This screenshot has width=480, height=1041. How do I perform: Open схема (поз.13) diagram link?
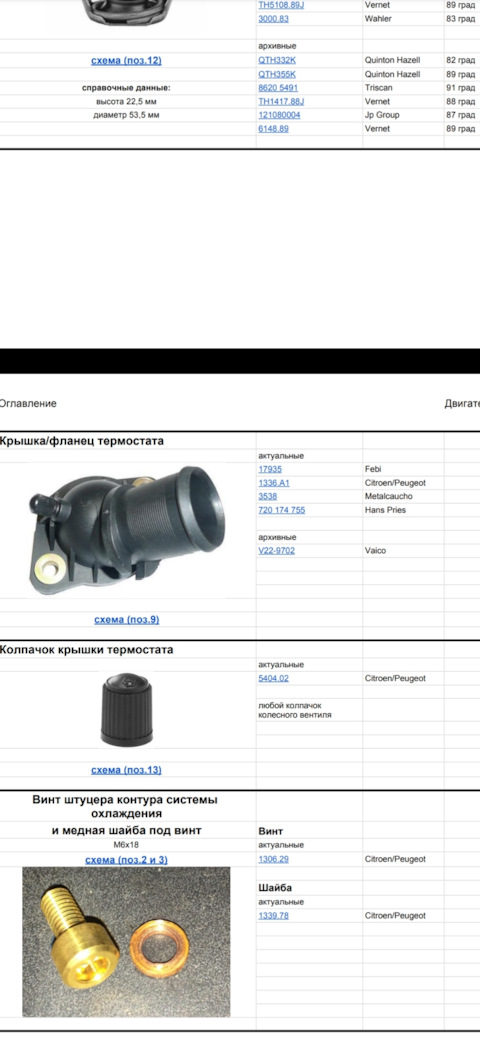coord(126,770)
